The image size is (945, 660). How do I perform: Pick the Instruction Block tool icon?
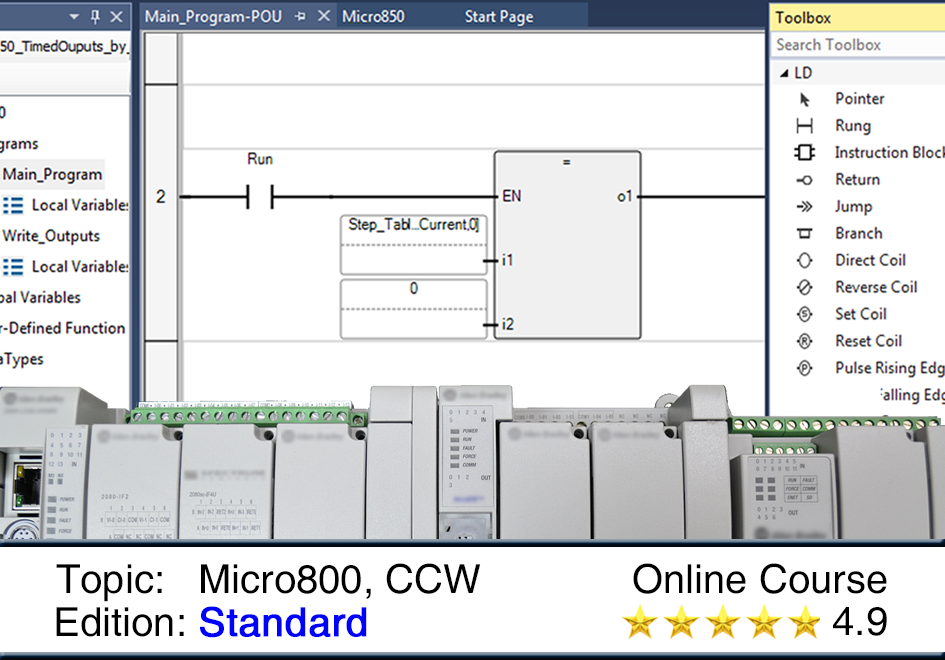(804, 153)
